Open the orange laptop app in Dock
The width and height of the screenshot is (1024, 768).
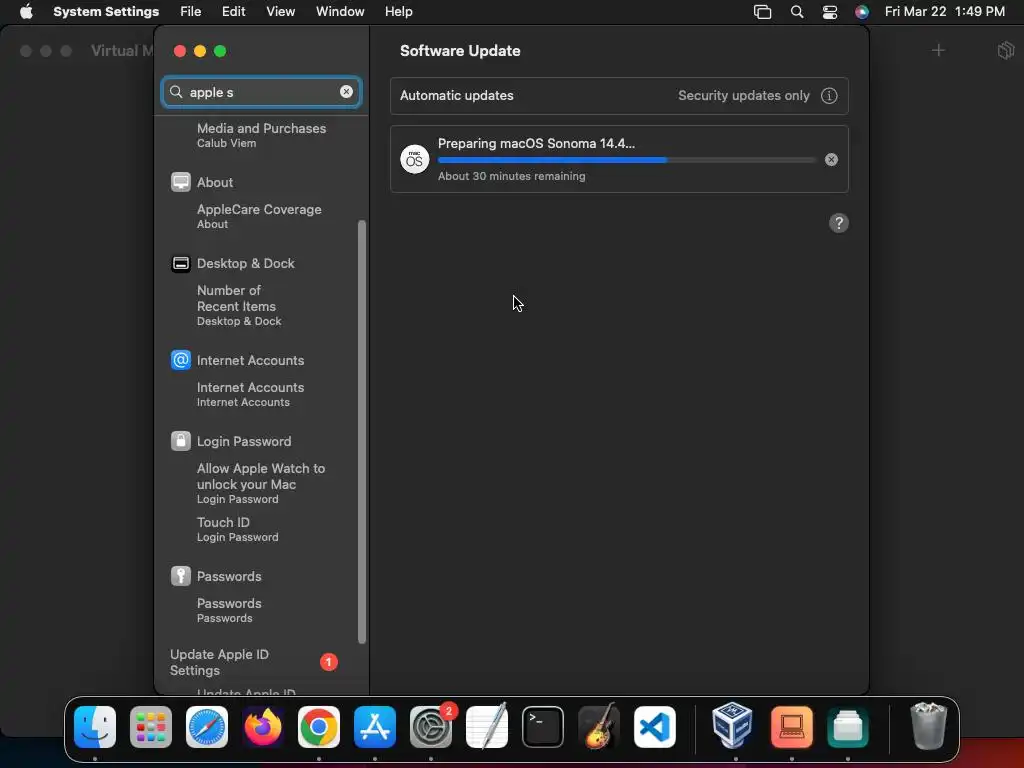click(792, 727)
